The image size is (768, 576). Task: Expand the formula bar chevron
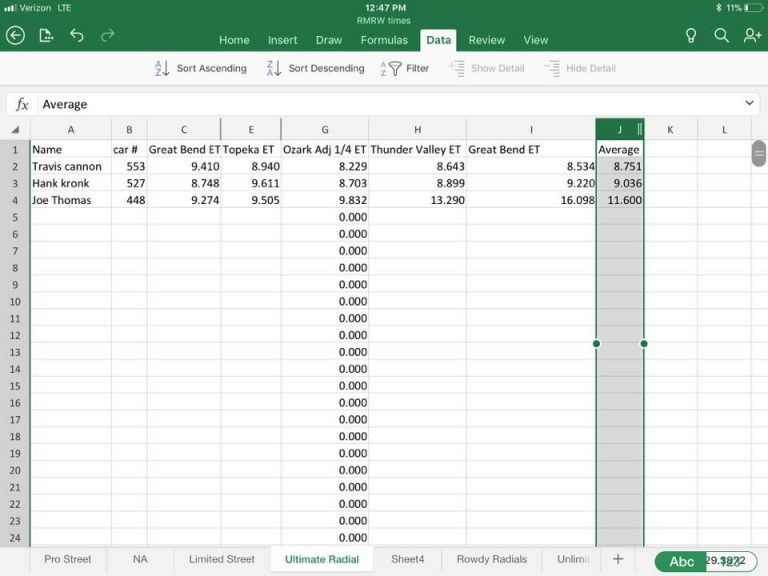pyautogui.click(x=750, y=104)
